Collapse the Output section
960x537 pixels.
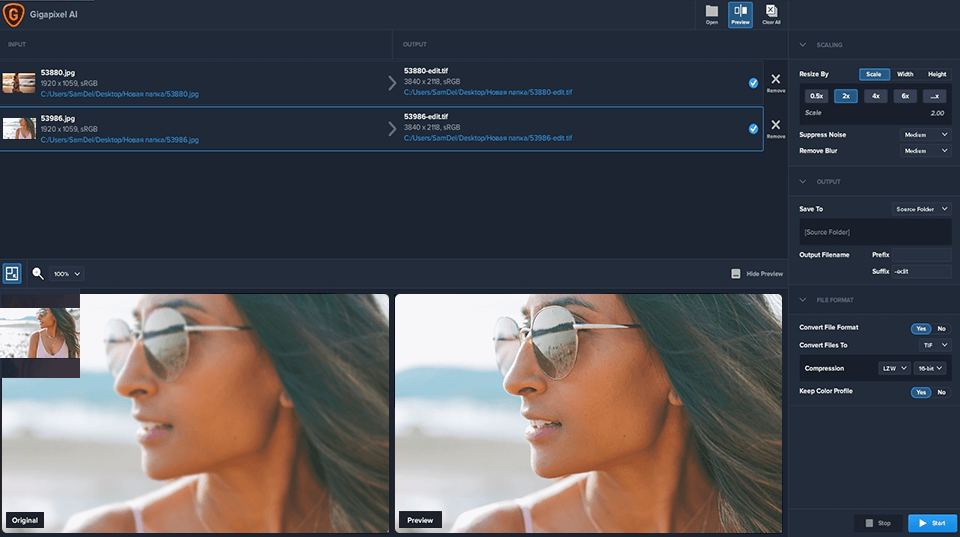[803, 181]
